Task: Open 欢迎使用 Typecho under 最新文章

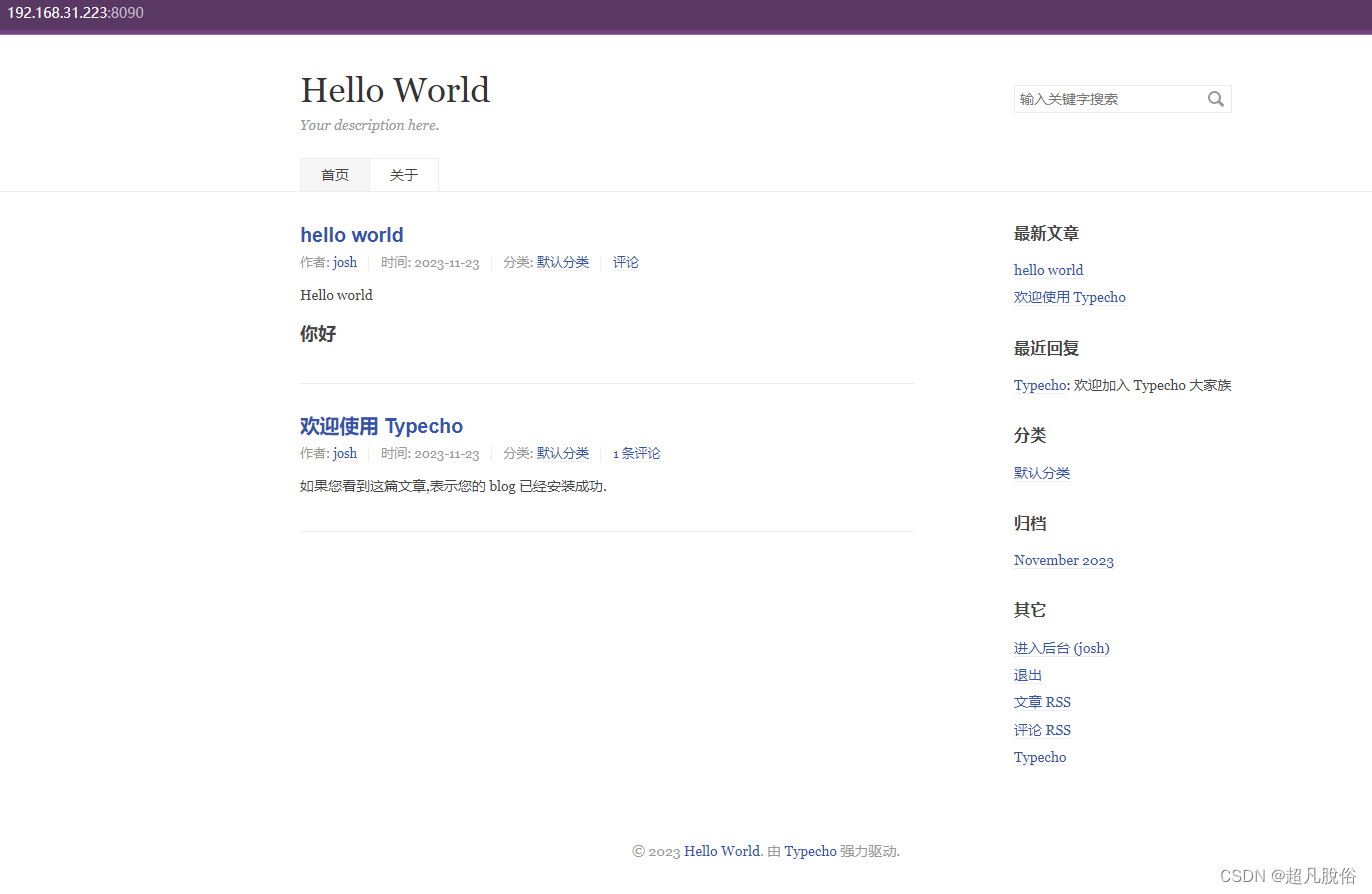Action: pos(1069,297)
